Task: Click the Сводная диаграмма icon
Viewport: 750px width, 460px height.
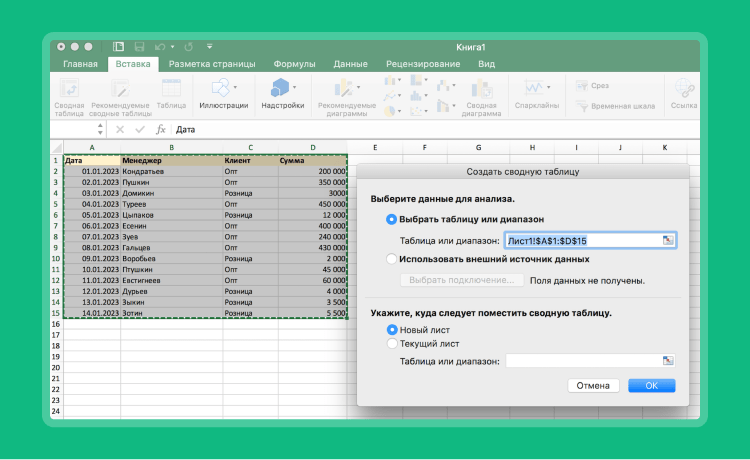Action: [482, 90]
